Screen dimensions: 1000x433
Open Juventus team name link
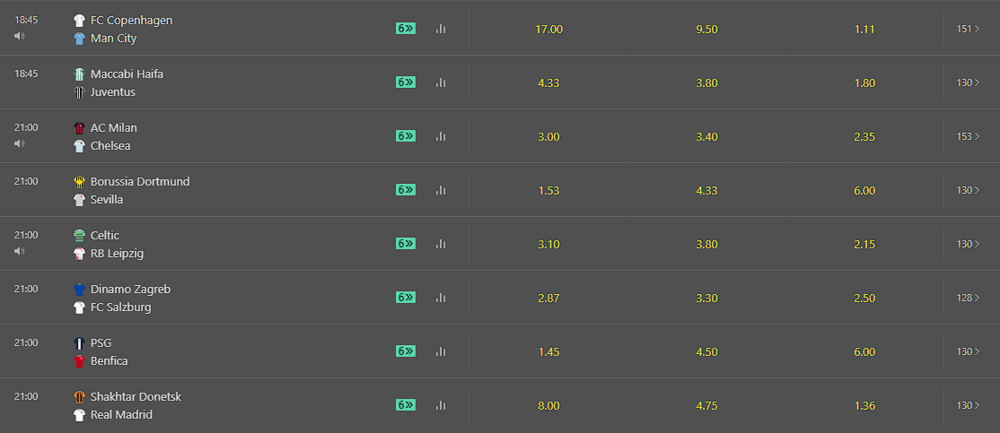[113, 92]
